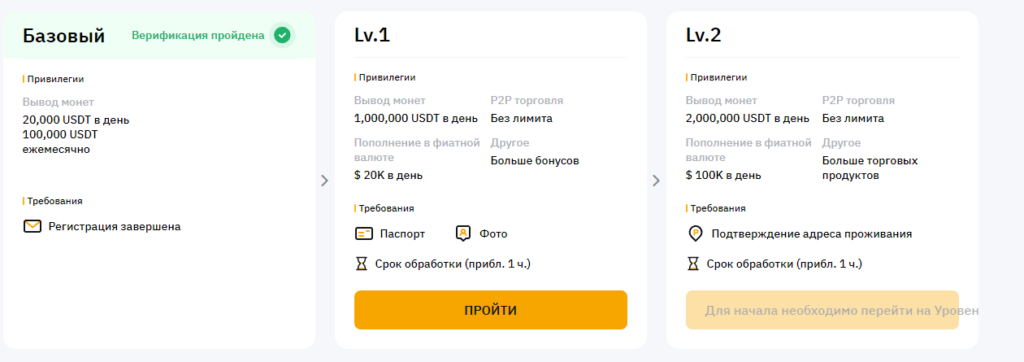Click the disabled Lv.2 button about Уровень
Screen dimensions: 1024x362
pyautogui.click(x=822, y=310)
